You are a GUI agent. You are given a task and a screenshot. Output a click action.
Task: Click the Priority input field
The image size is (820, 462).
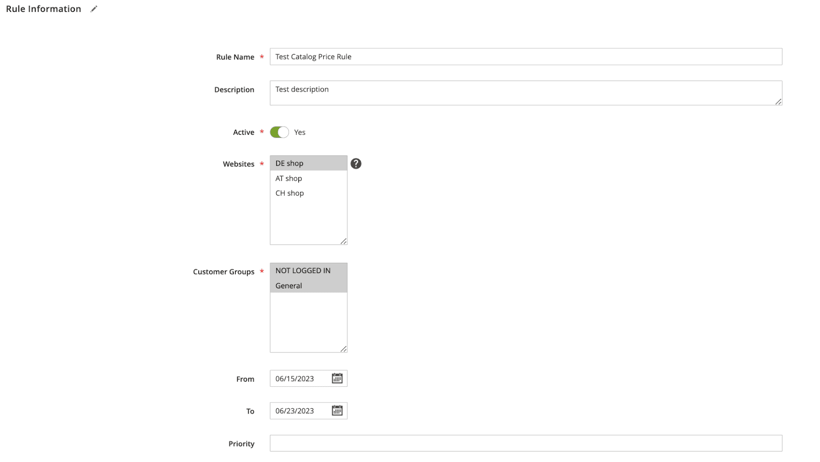click(526, 443)
